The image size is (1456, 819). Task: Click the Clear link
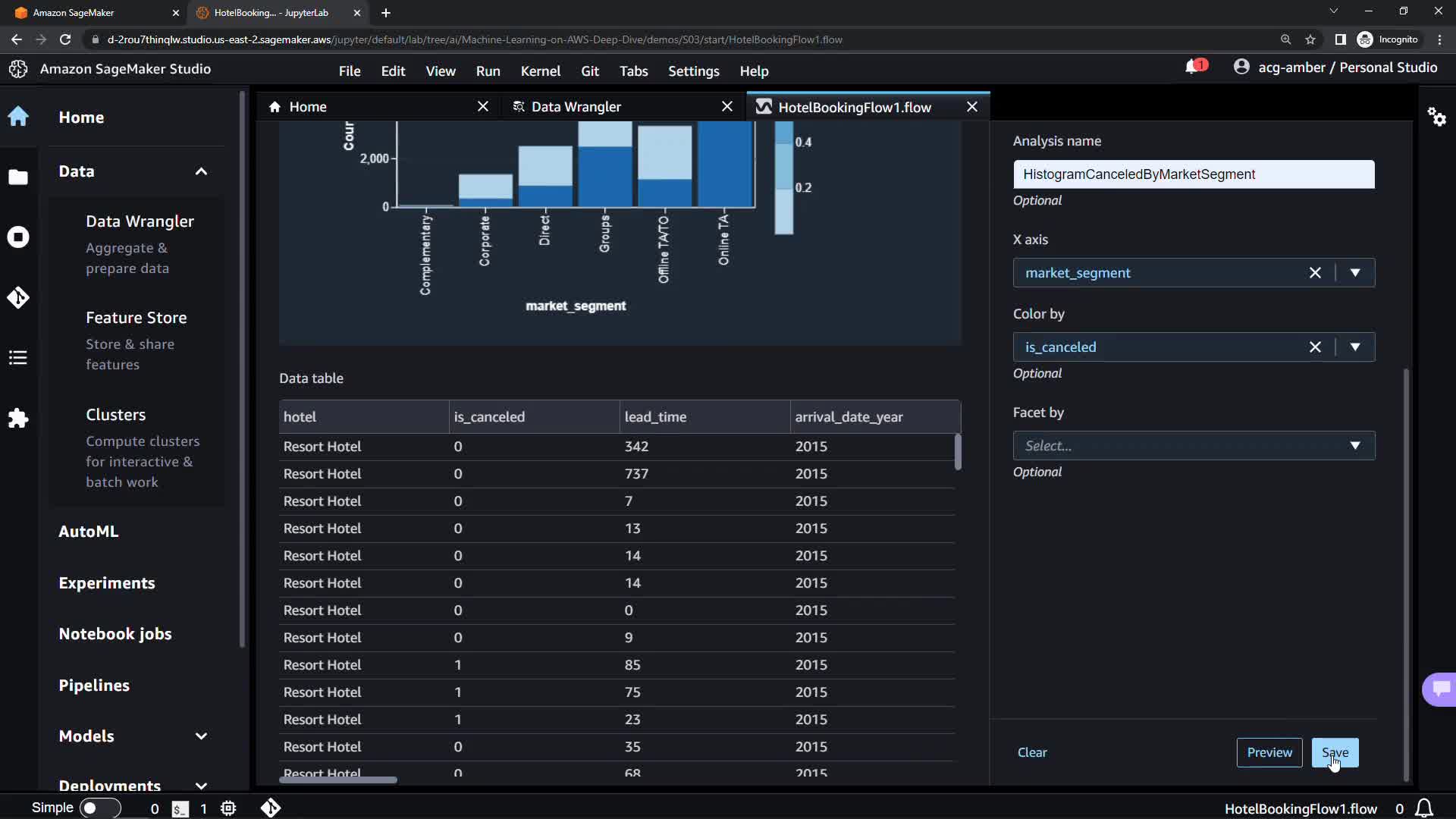[1031, 752]
